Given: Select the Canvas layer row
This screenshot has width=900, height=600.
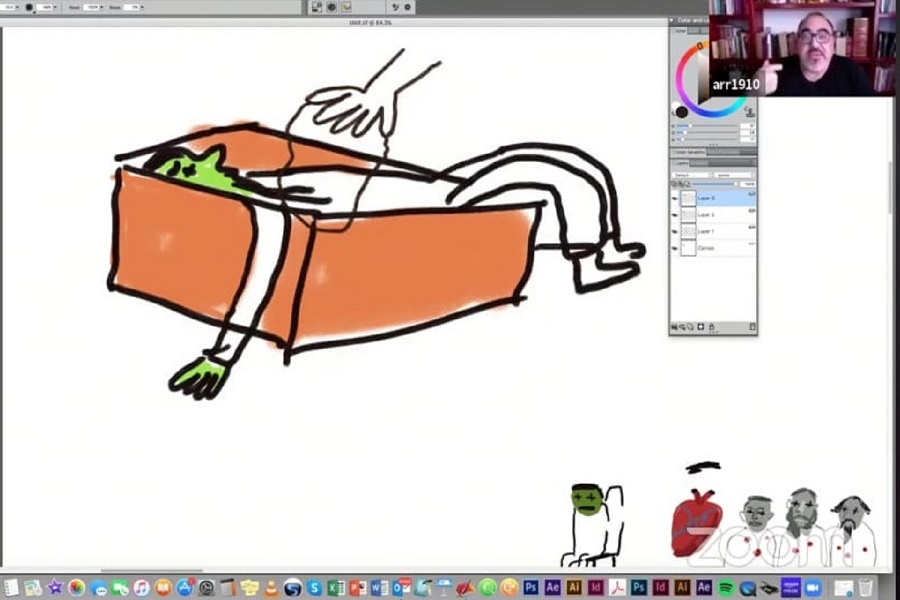Looking at the screenshot, I should [x=712, y=248].
